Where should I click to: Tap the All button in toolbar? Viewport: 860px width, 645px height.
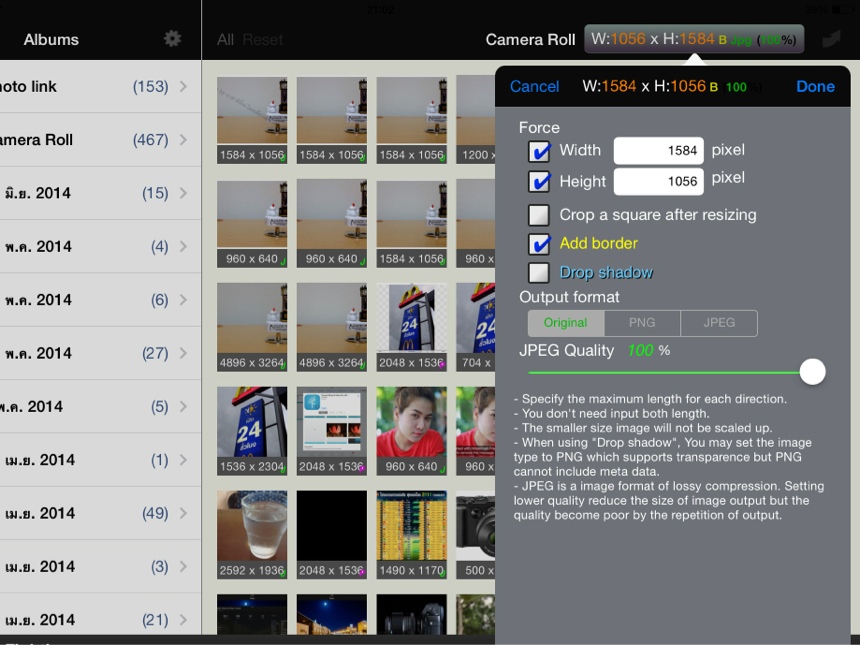225,39
